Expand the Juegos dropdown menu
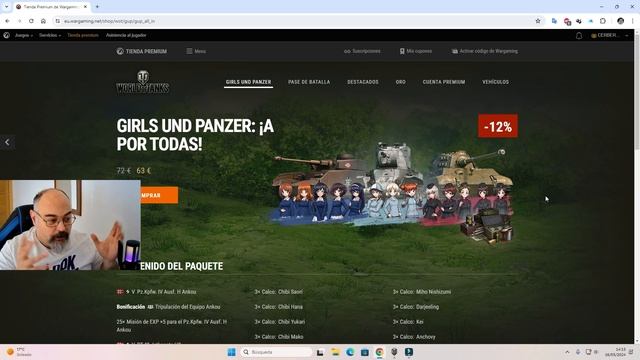The height and width of the screenshot is (360, 640). pyautogui.click(x=24, y=35)
